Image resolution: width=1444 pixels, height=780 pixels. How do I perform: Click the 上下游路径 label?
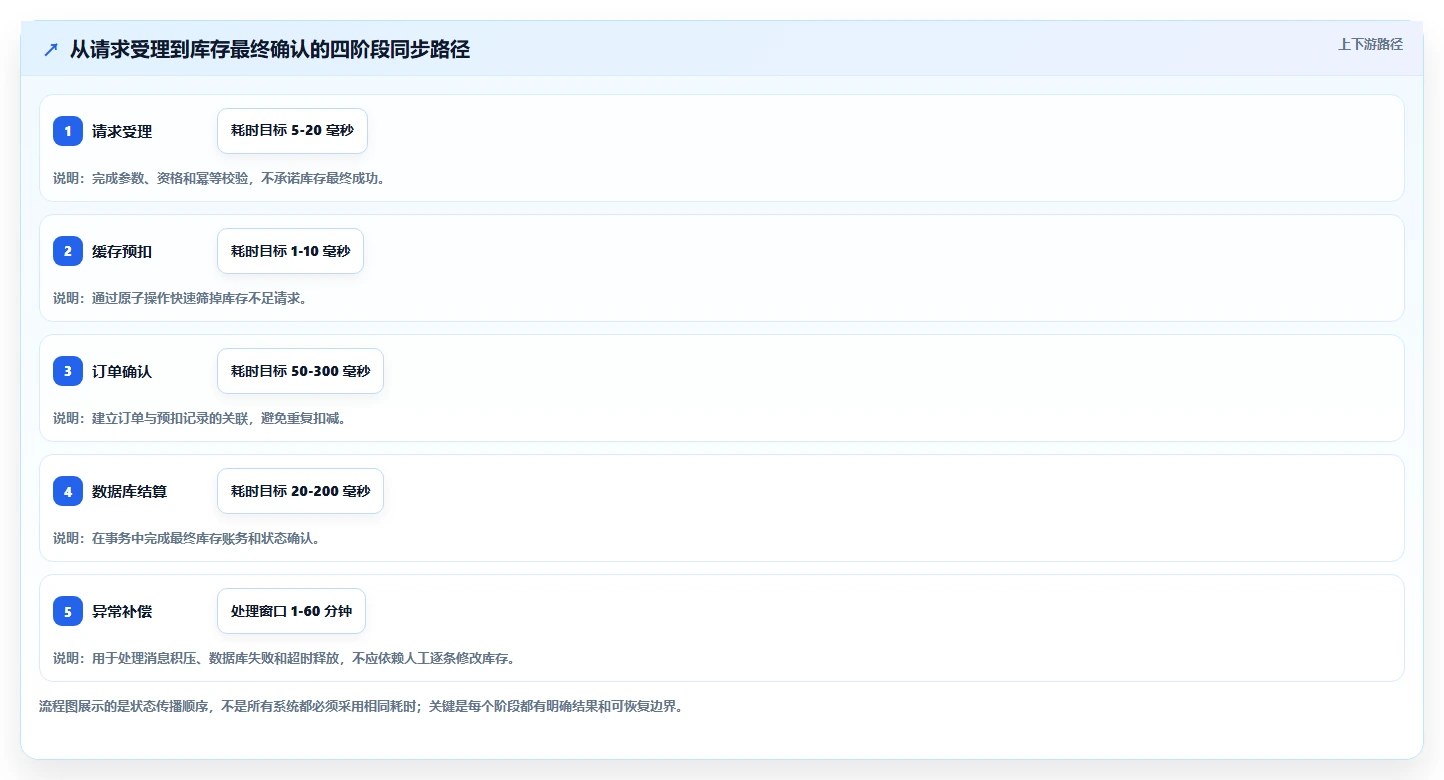[x=1370, y=44]
